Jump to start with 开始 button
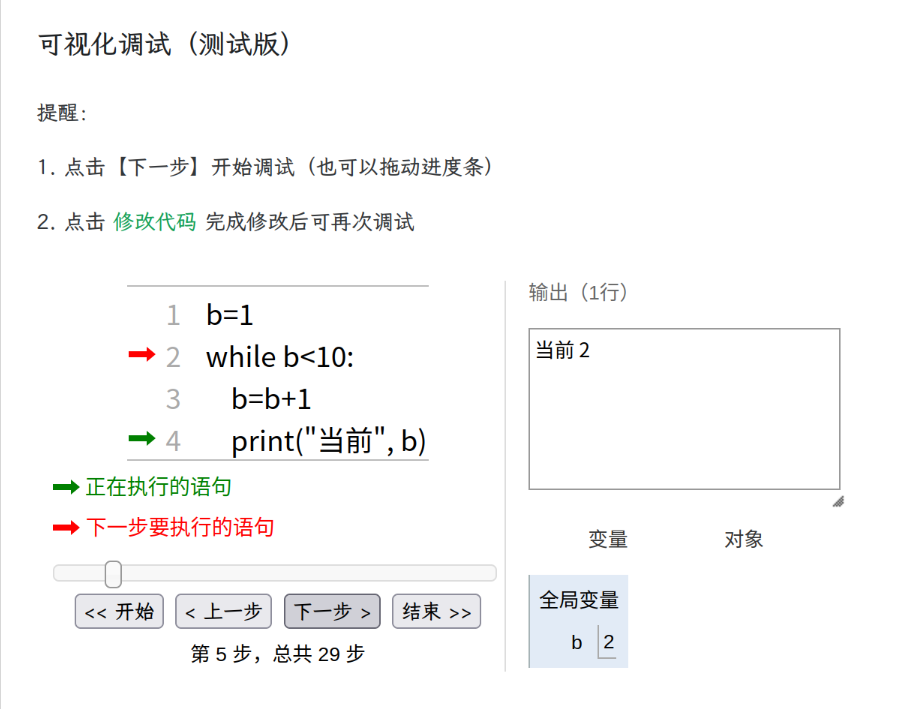The width and height of the screenshot is (910, 709). point(119,612)
